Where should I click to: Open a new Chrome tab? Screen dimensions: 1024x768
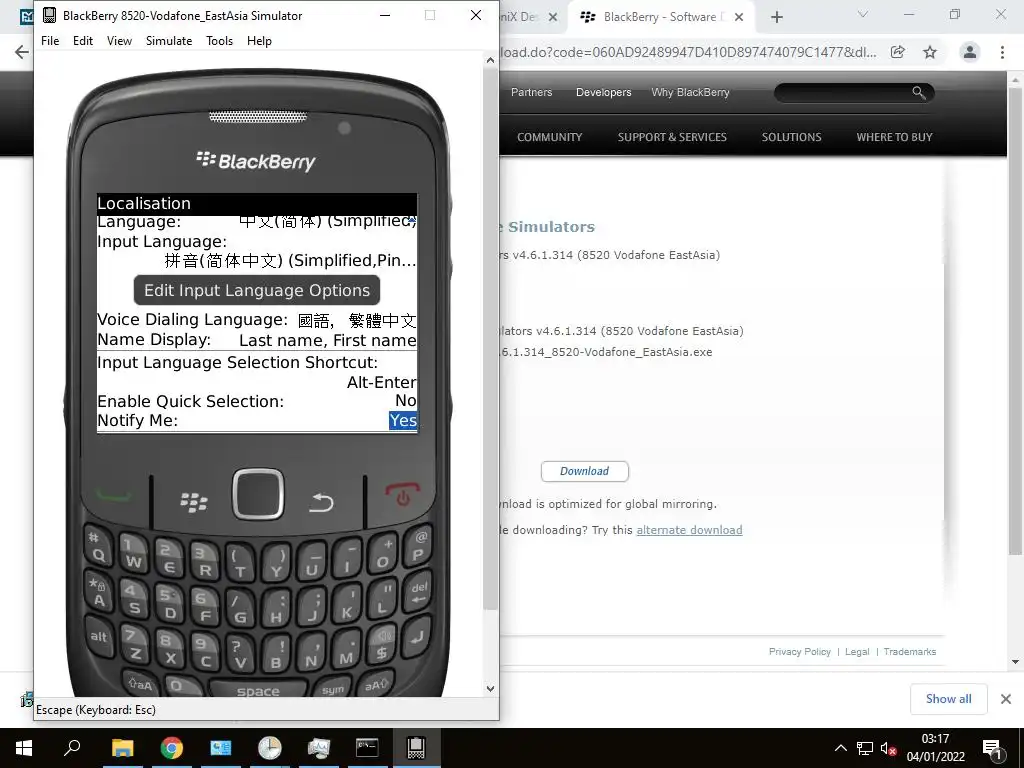[x=776, y=17]
